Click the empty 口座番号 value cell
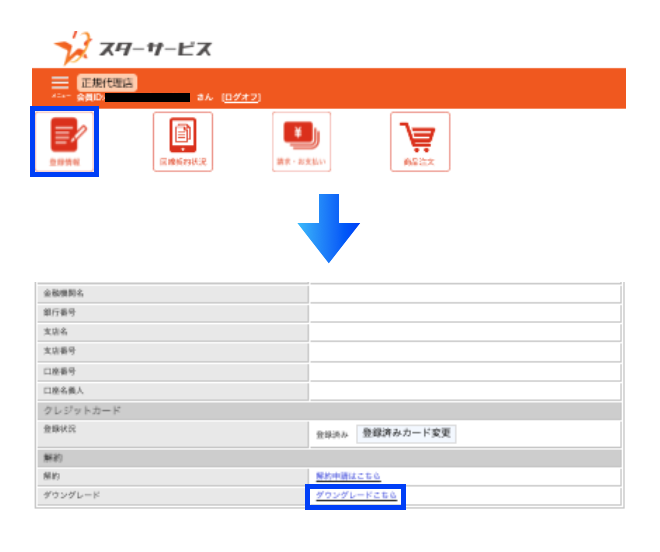660x552 pixels. (466, 372)
